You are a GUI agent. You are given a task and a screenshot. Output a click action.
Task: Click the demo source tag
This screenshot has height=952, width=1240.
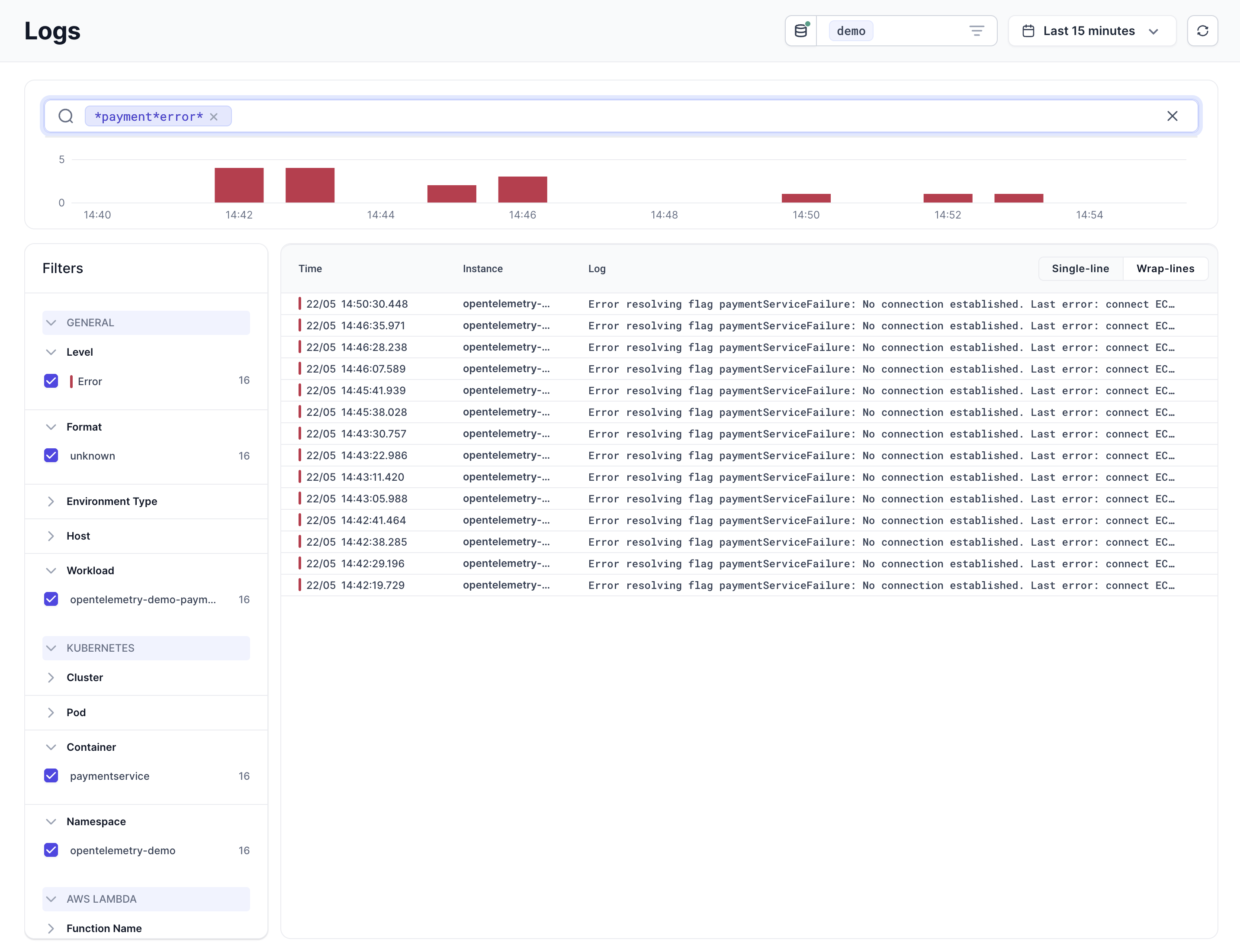(850, 31)
